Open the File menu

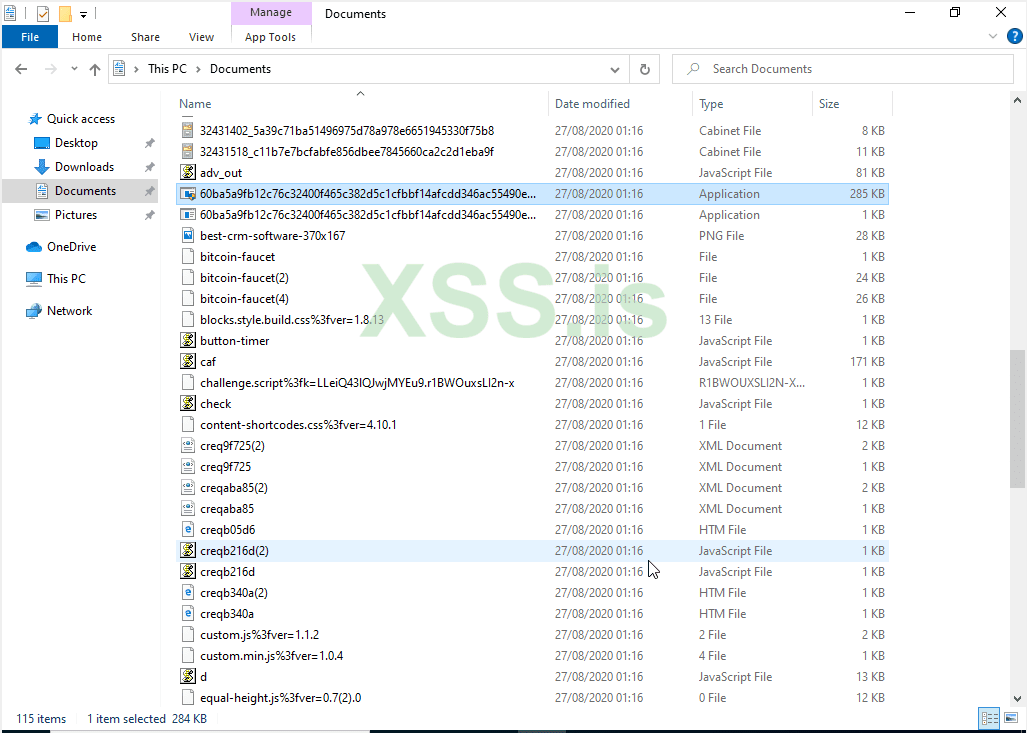click(30, 36)
